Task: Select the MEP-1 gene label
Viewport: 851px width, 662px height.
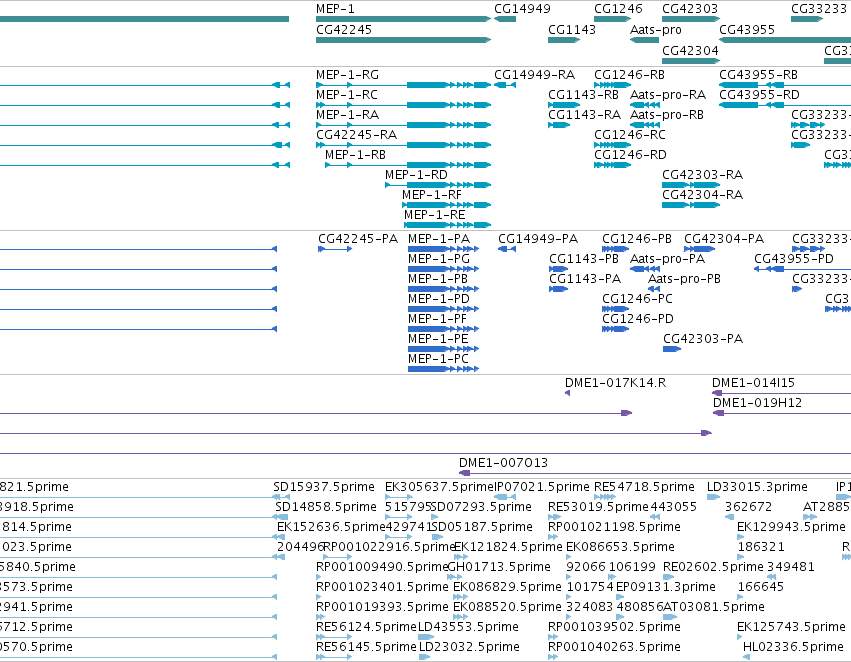Action: (x=335, y=9)
